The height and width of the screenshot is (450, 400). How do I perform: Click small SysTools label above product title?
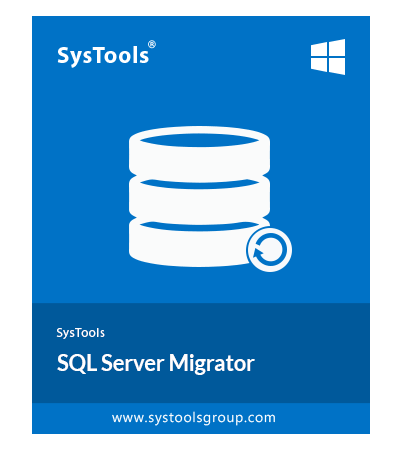[81, 333]
